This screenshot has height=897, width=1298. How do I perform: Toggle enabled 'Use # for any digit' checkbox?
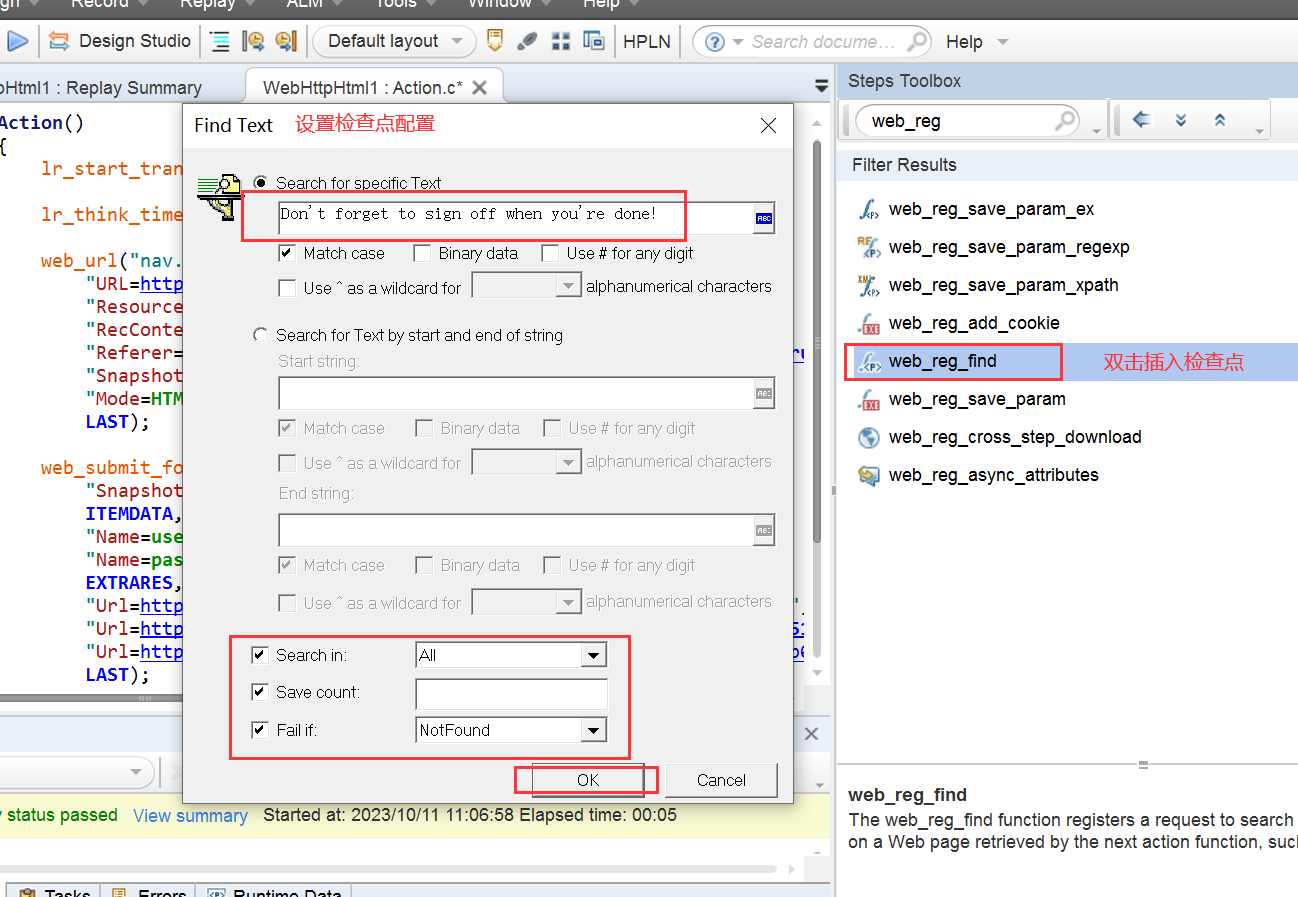[x=550, y=253]
